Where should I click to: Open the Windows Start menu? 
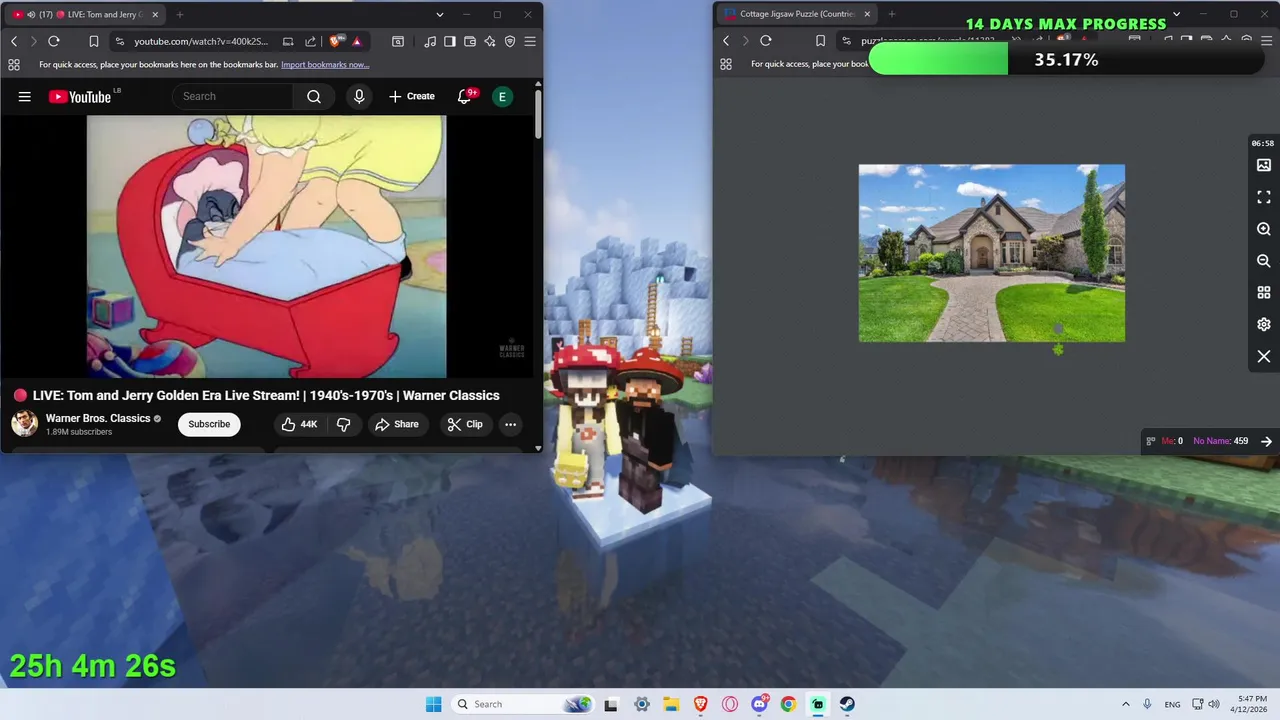click(x=433, y=704)
